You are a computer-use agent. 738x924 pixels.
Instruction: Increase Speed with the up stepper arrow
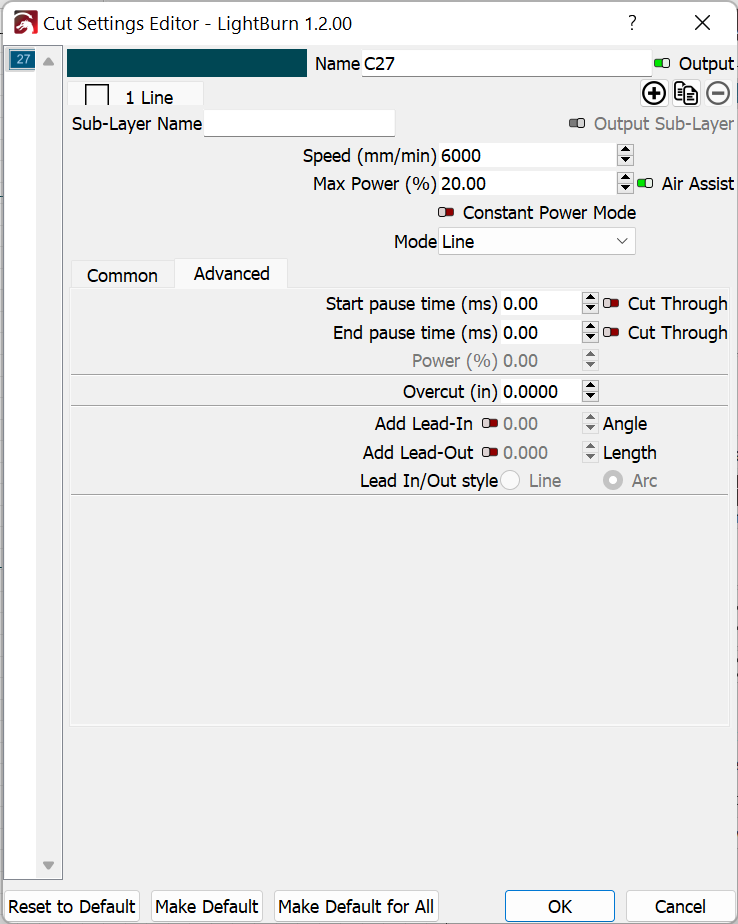625,150
